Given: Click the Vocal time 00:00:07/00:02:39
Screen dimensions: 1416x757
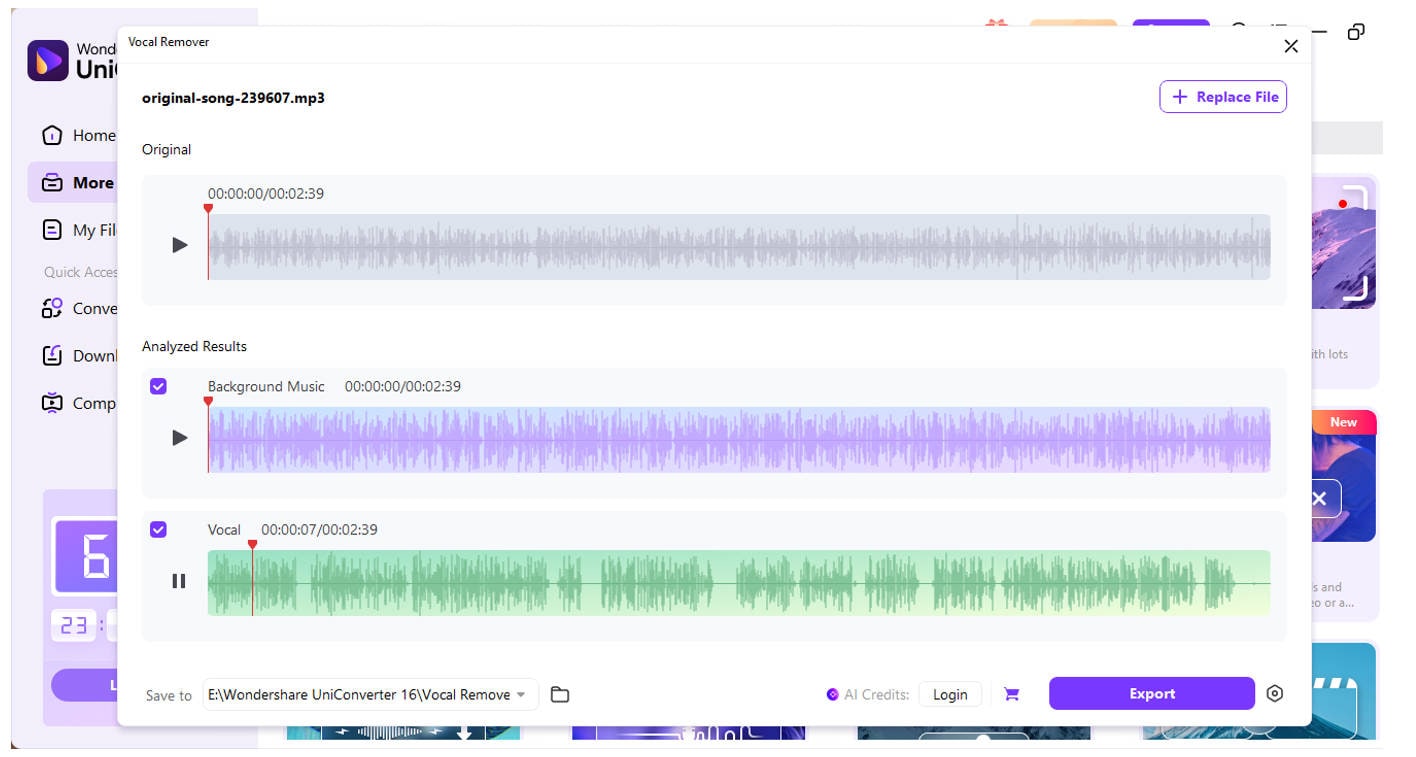Looking at the screenshot, I should (x=319, y=529).
